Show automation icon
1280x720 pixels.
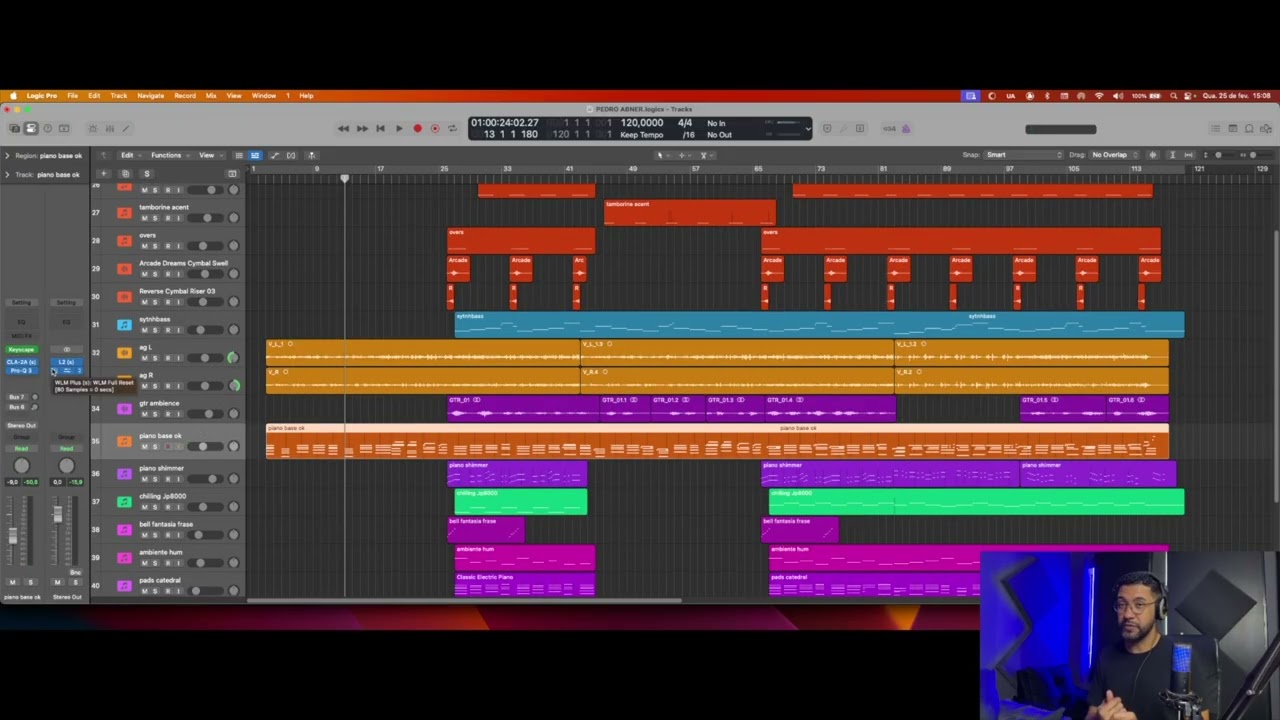pos(275,155)
